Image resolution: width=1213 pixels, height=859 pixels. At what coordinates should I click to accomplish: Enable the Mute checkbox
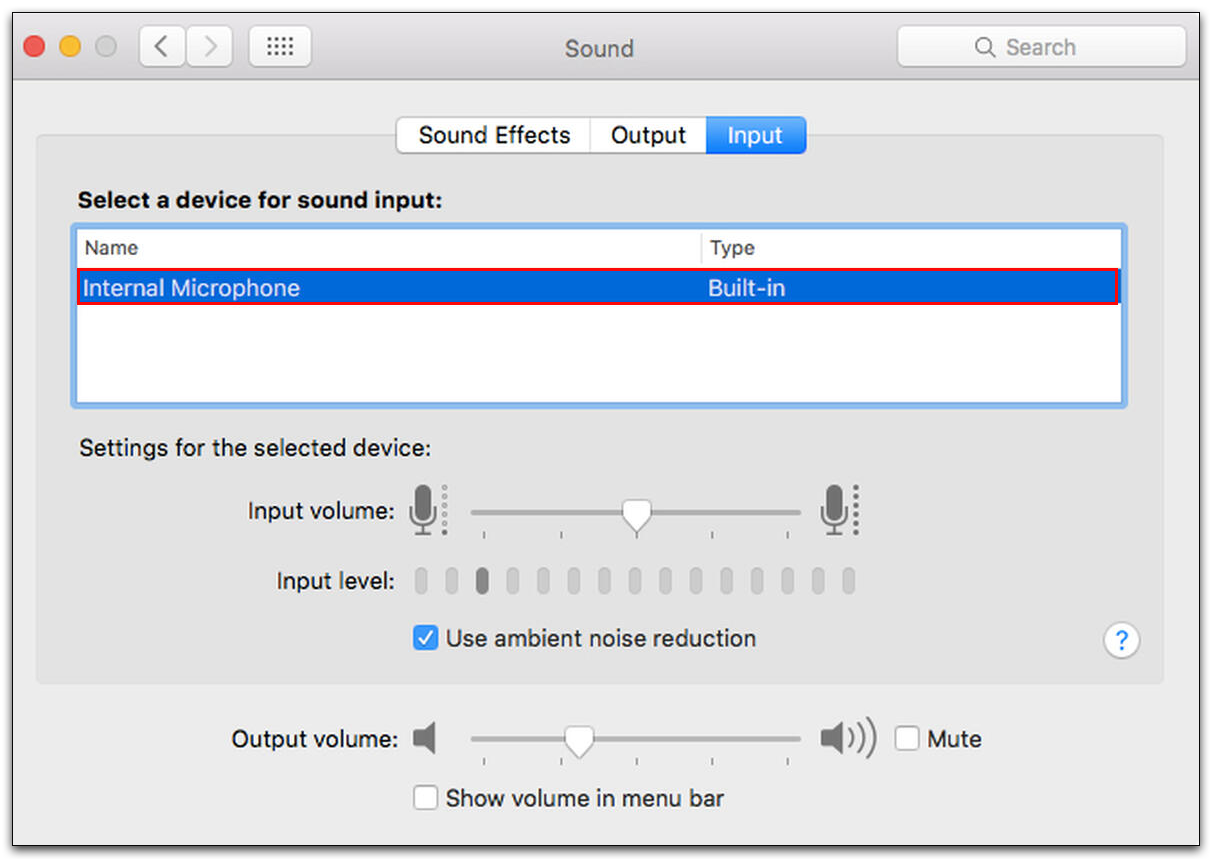(907, 739)
